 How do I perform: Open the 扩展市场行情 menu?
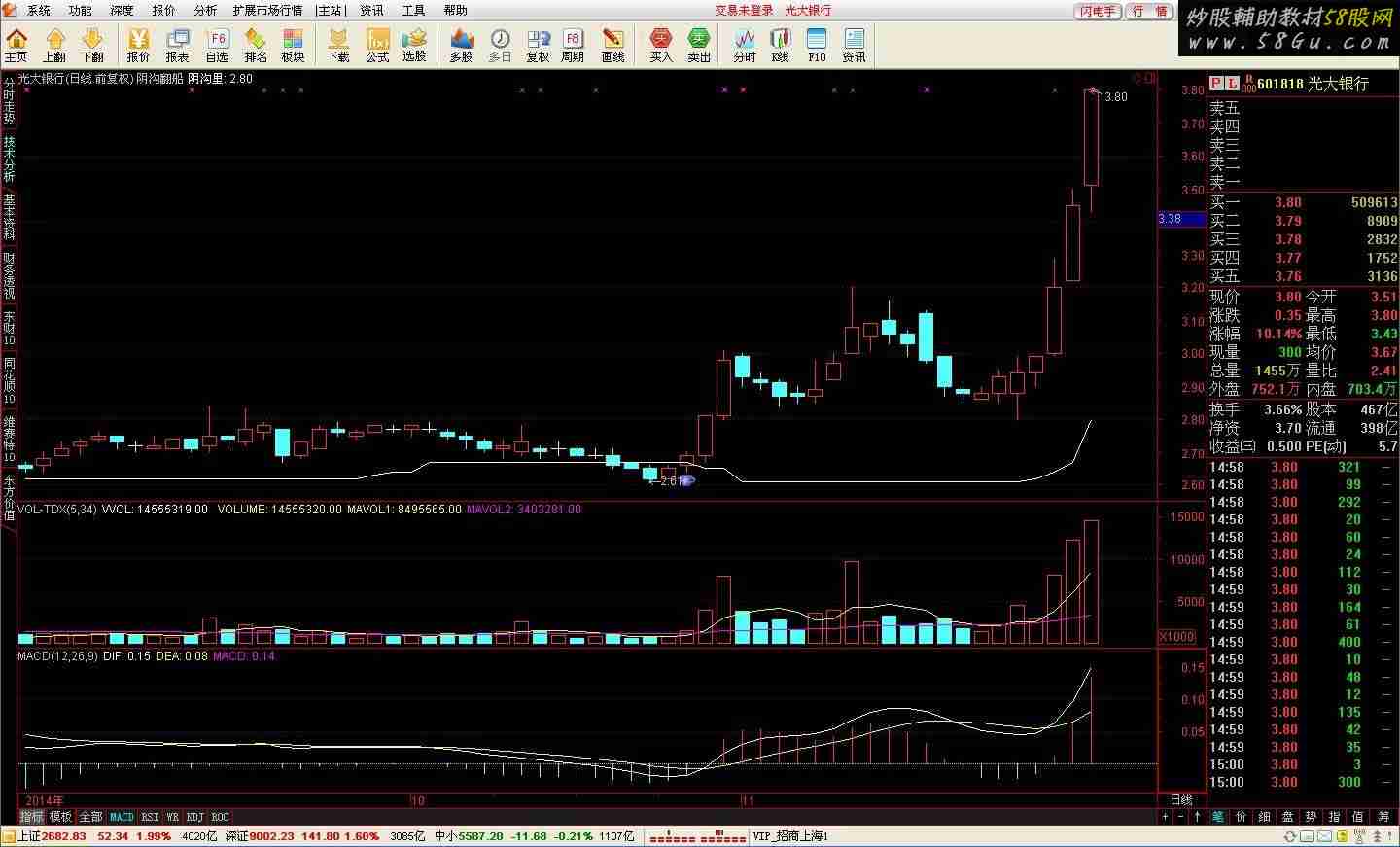pyautogui.click(x=267, y=10)
